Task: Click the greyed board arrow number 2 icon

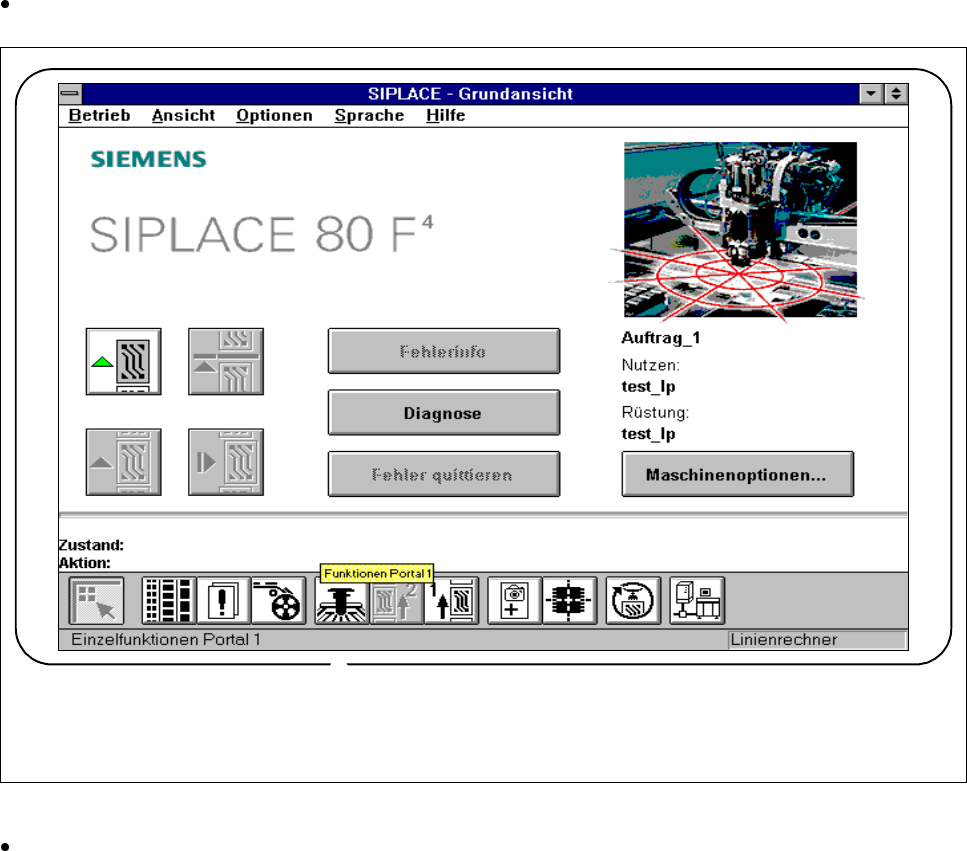Action: coord(397,602)
